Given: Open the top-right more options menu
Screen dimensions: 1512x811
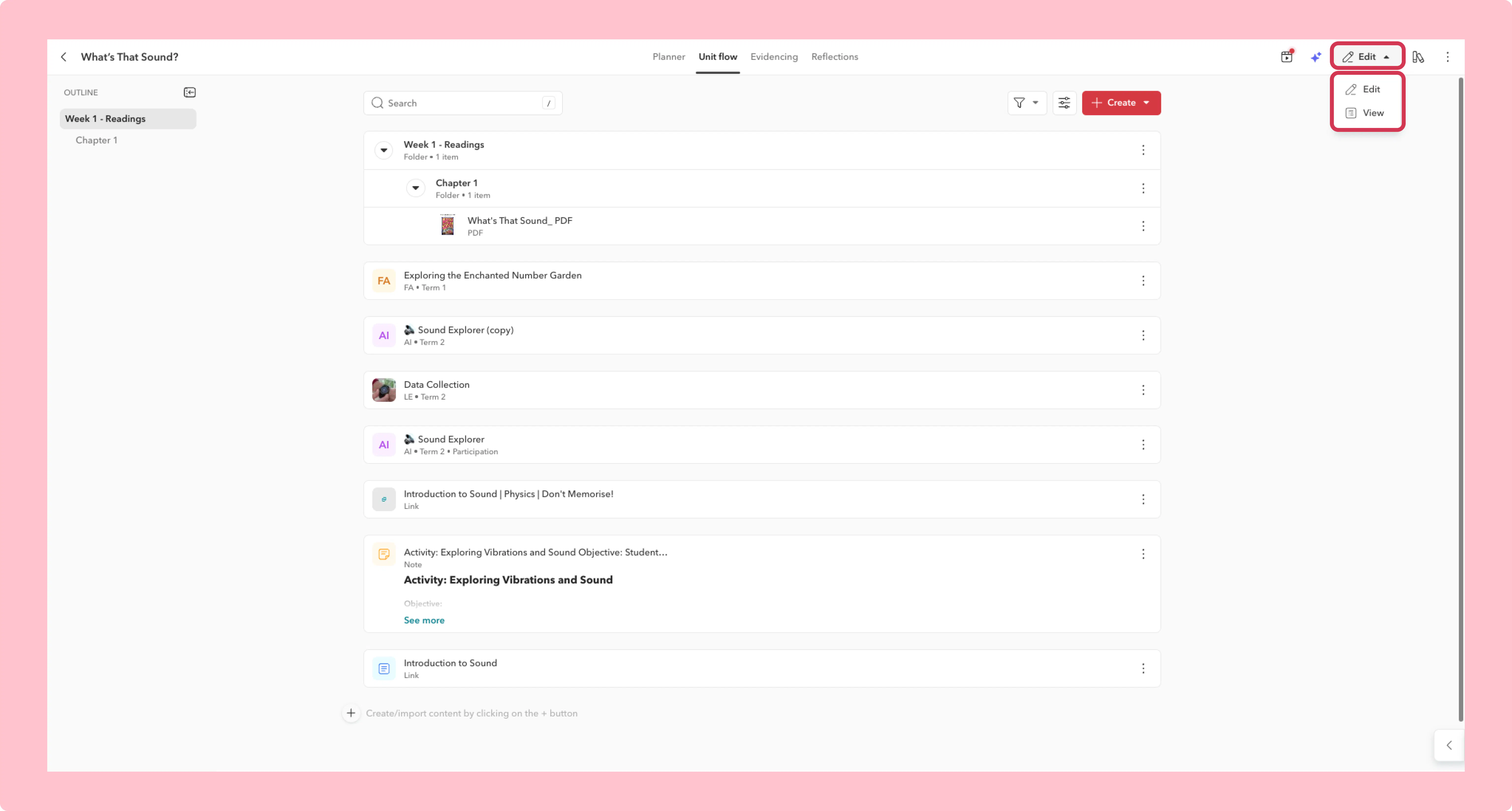Looking at the screenshot, I should pos(1448,57).
